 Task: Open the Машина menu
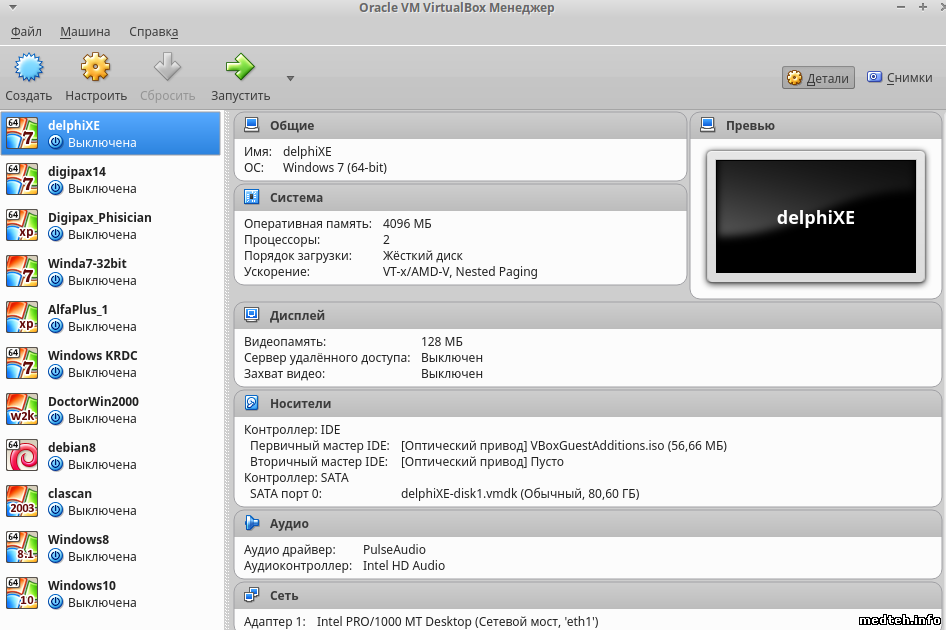pos(85,32)
